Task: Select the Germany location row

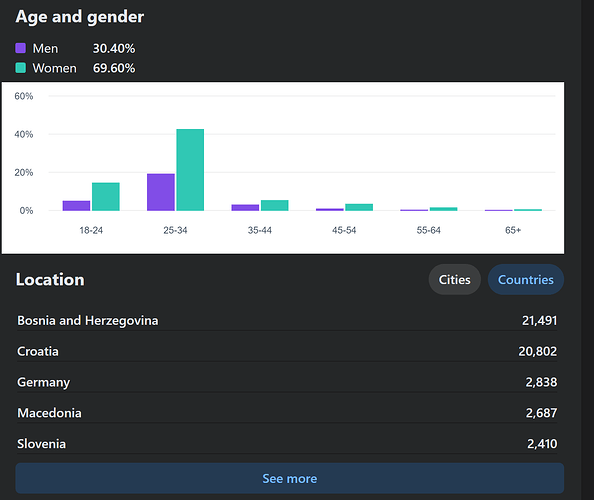Action: (x=287, y=382)
